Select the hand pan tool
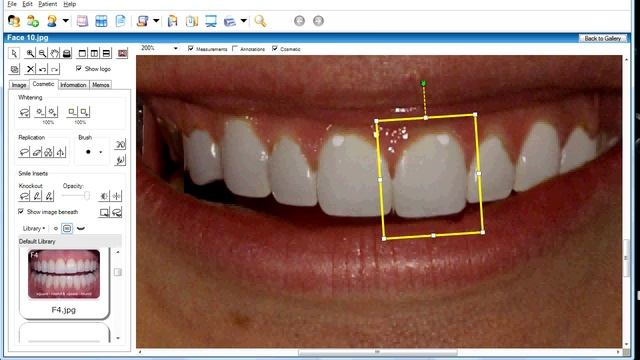Image resolution: width=640 pixels, height=360 pixels. pos(54,53)
